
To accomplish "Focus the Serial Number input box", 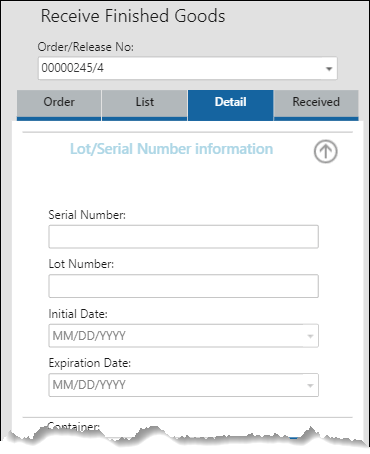I will tap(184, 237).
